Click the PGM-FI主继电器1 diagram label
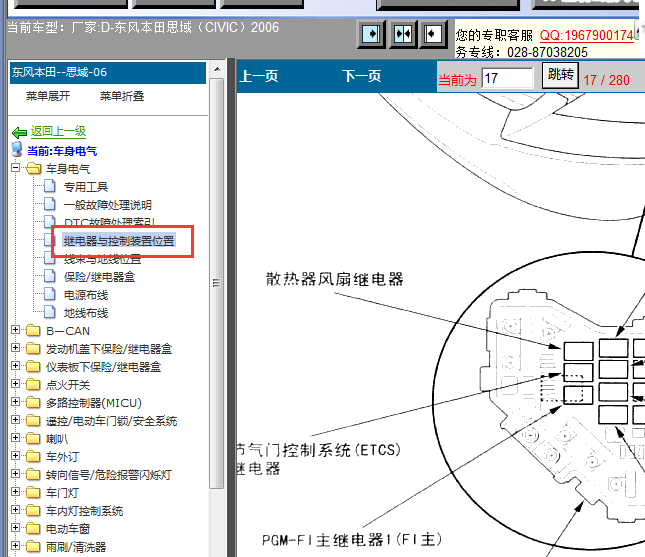 pos(352,539)
